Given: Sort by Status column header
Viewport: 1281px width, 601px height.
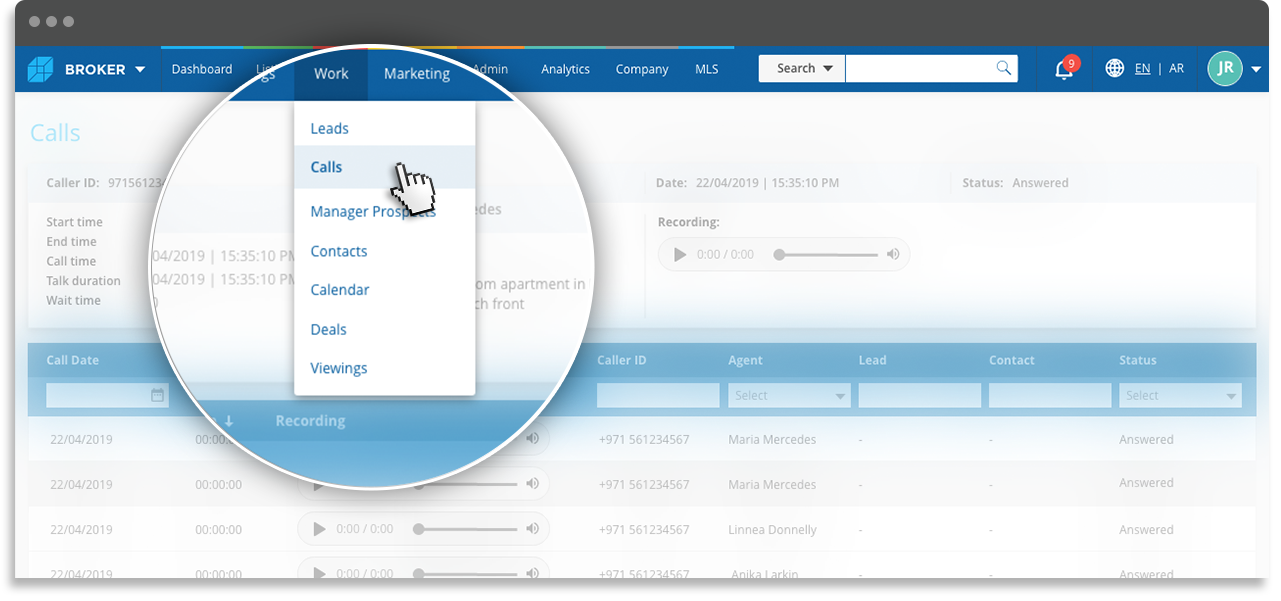Looking at the screenshot, I should tap(1138, 360).
